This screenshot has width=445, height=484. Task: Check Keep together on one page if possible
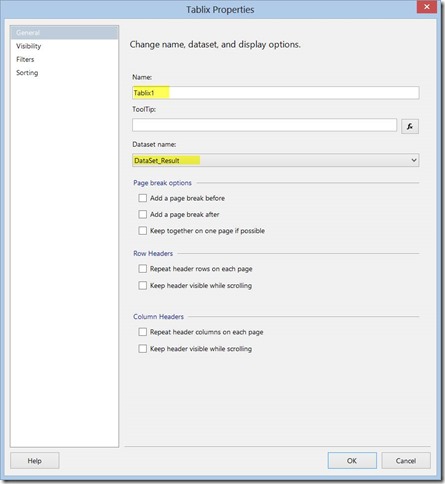click(143, 231)
